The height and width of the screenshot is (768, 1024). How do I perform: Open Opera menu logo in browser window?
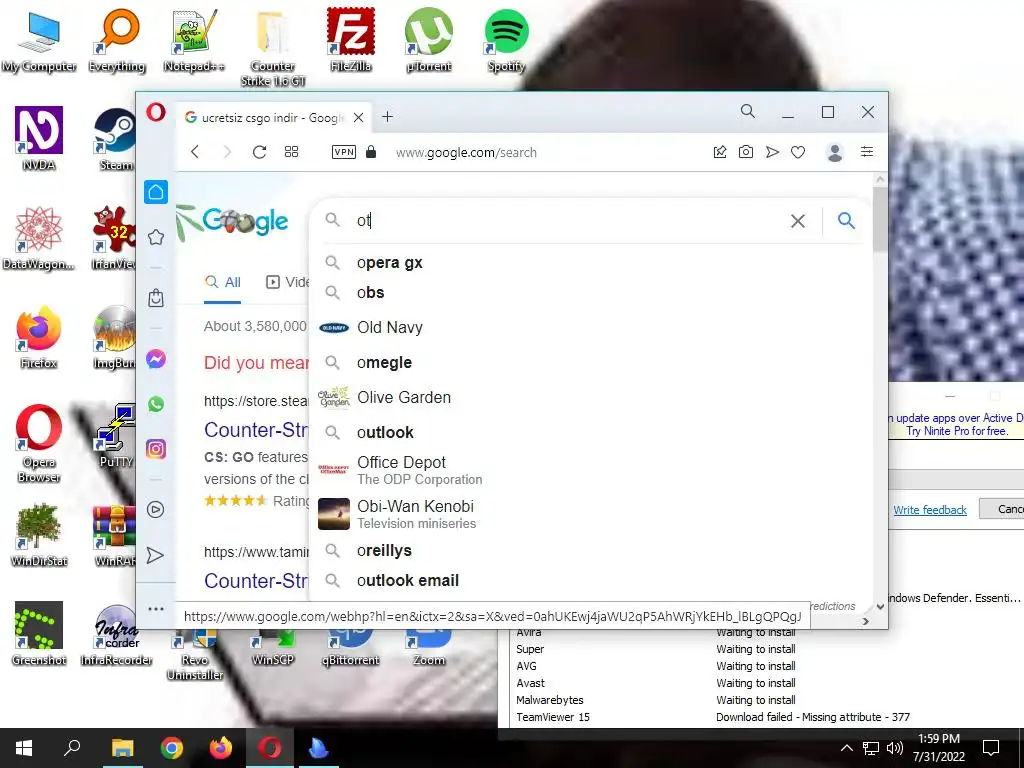point(156,112)
